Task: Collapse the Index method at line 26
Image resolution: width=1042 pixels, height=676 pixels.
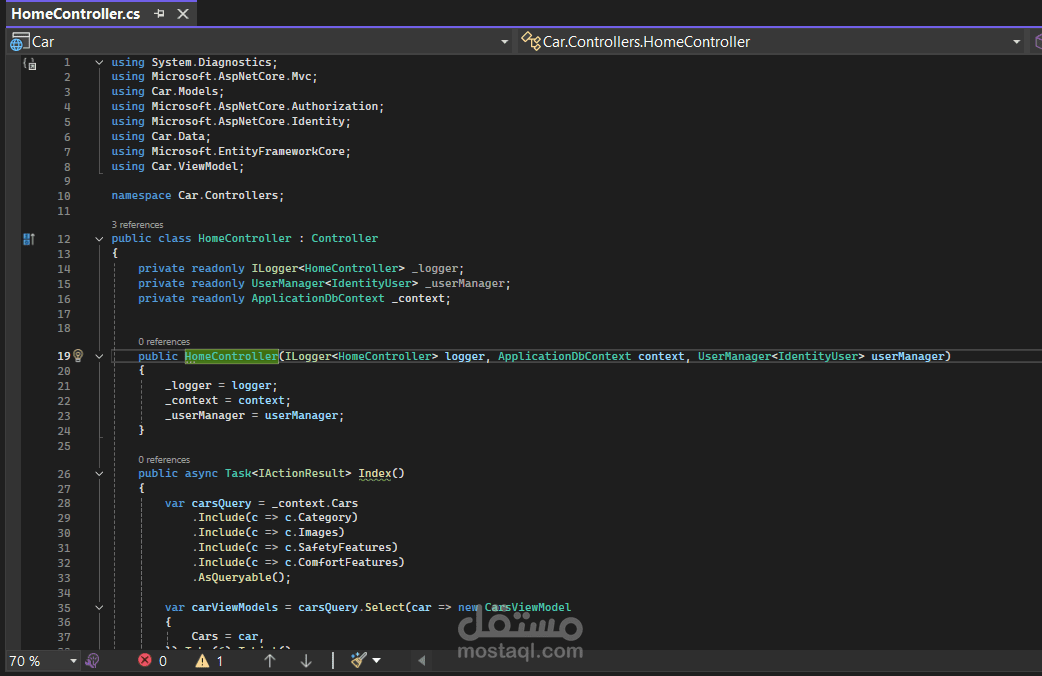Action: click(x=99, y=474)
